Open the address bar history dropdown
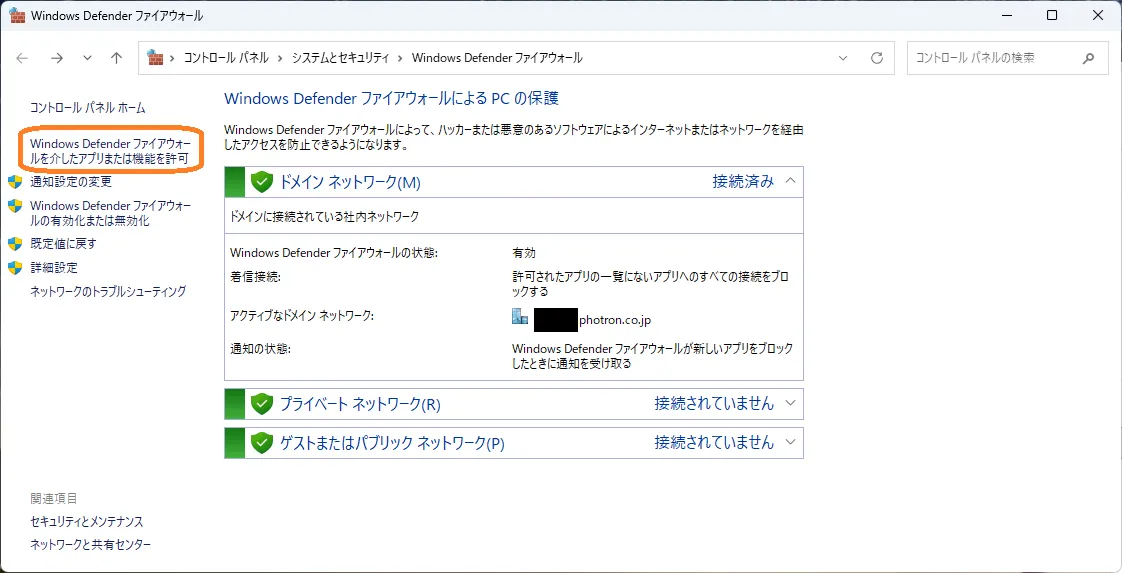 (x=843, y=59)
